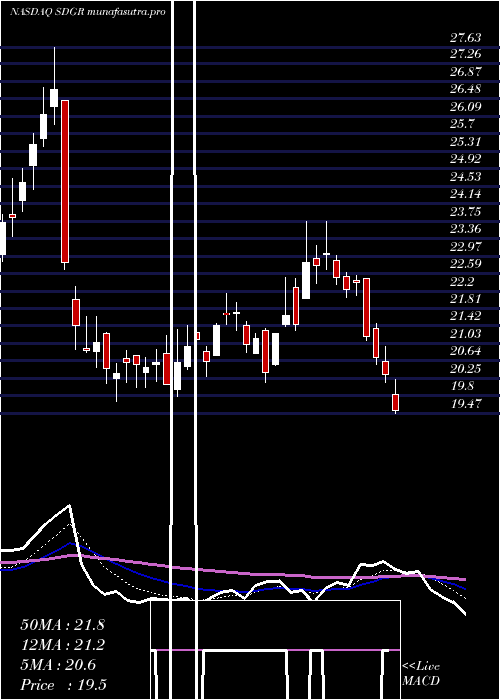Click the 26.87 price label

pos(466,72)
